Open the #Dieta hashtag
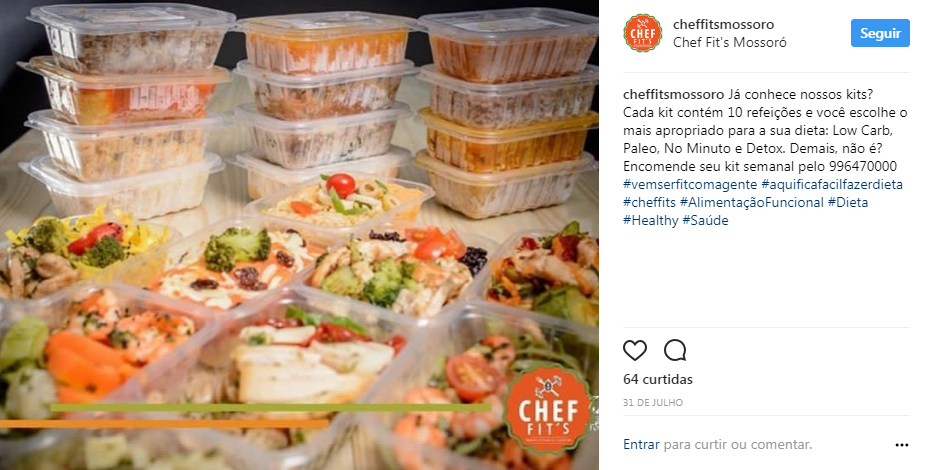 pyautogui.click(x=848, y=202)
